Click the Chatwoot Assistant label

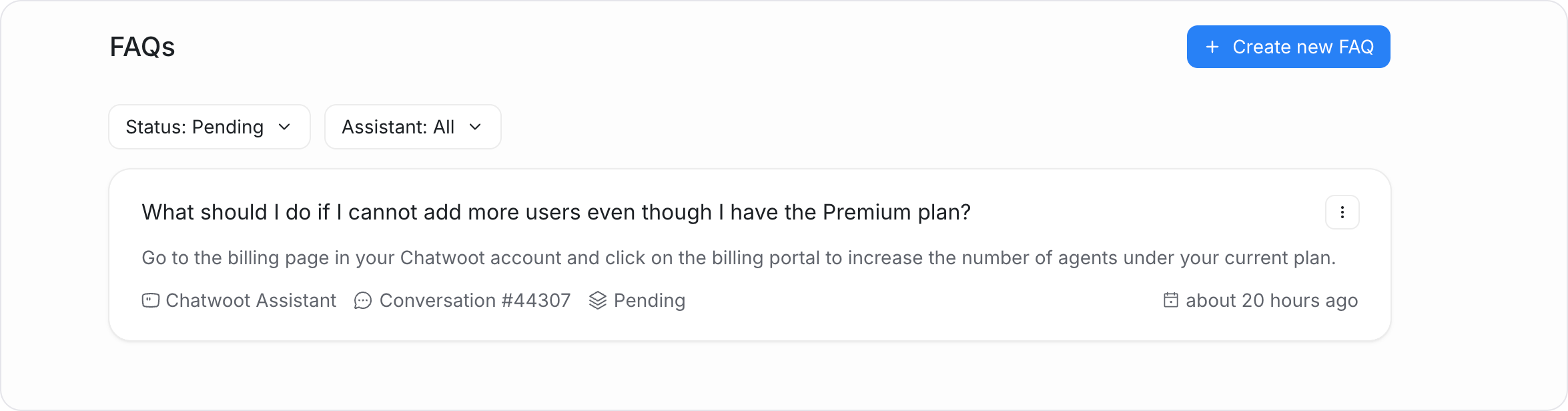[251, 300]
